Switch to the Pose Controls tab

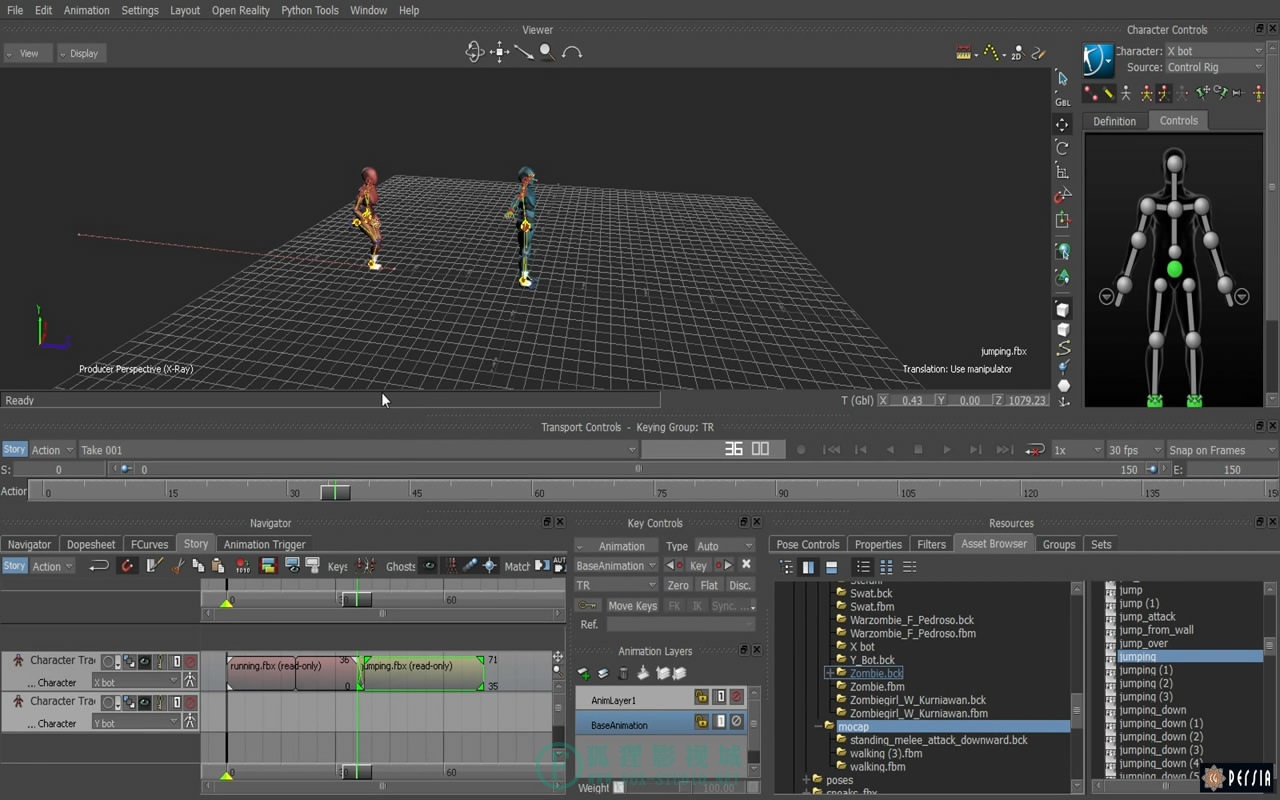click(x=808, y=544)
